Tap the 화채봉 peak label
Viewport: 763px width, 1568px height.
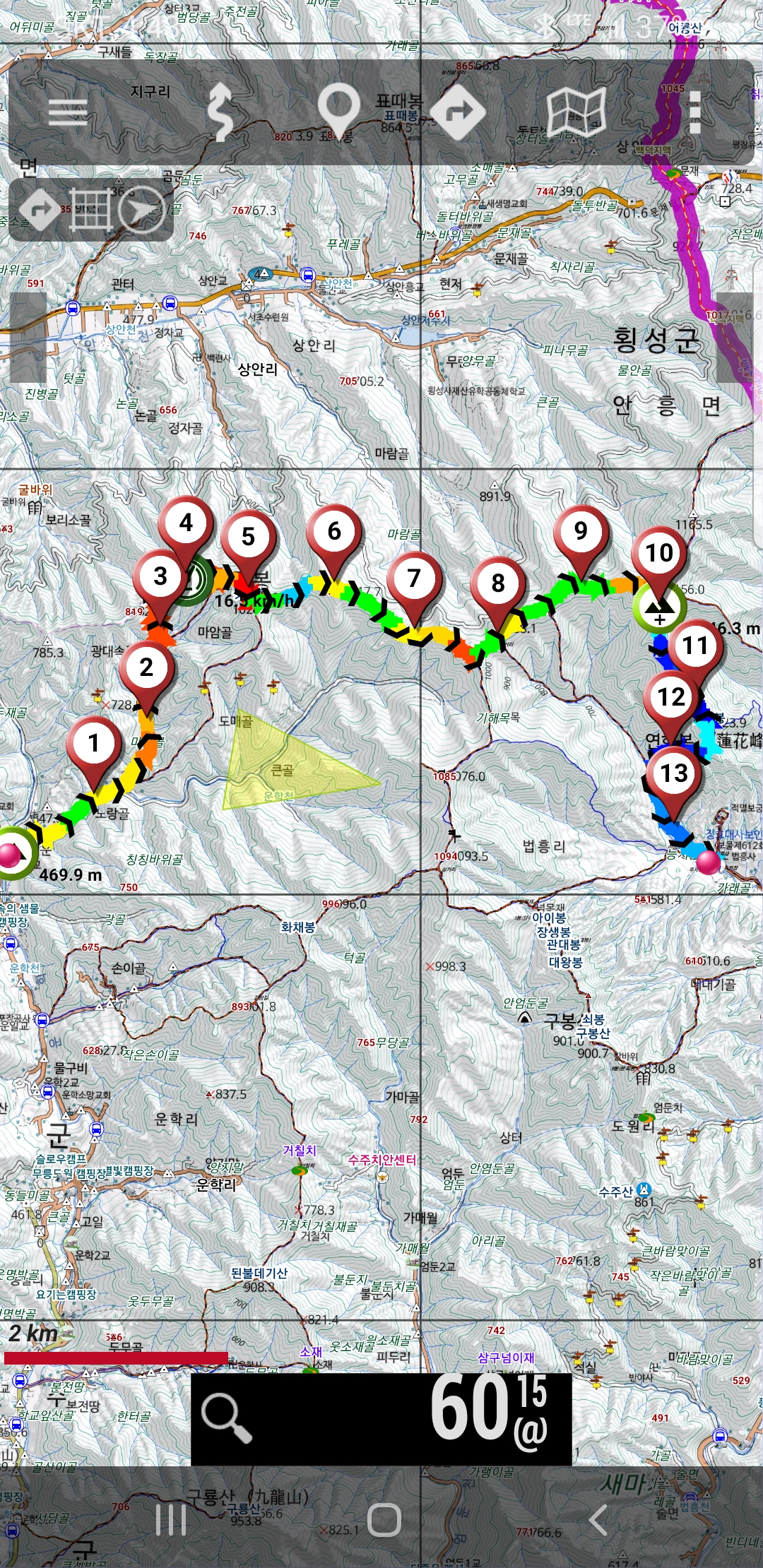[x=298, y=927]
